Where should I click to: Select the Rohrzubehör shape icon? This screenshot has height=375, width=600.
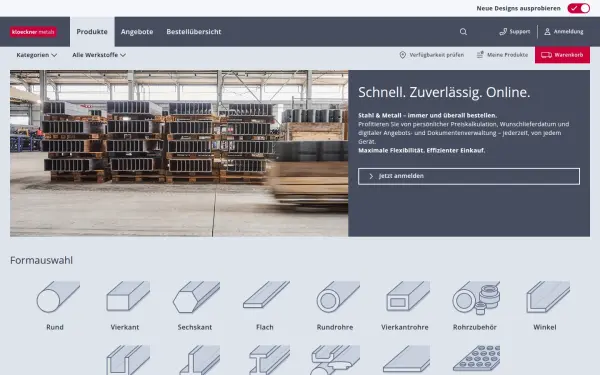[x=476, y=298]
